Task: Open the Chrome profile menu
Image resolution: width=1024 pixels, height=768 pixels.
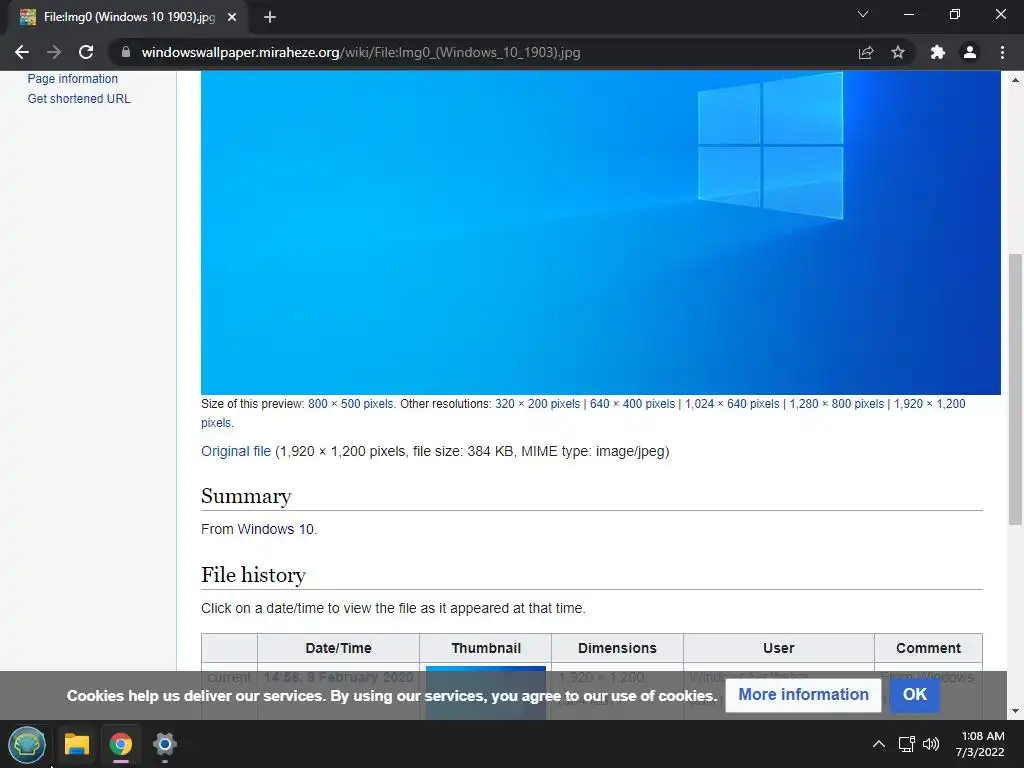Action: pyautogui.click(x=970, y=52)
